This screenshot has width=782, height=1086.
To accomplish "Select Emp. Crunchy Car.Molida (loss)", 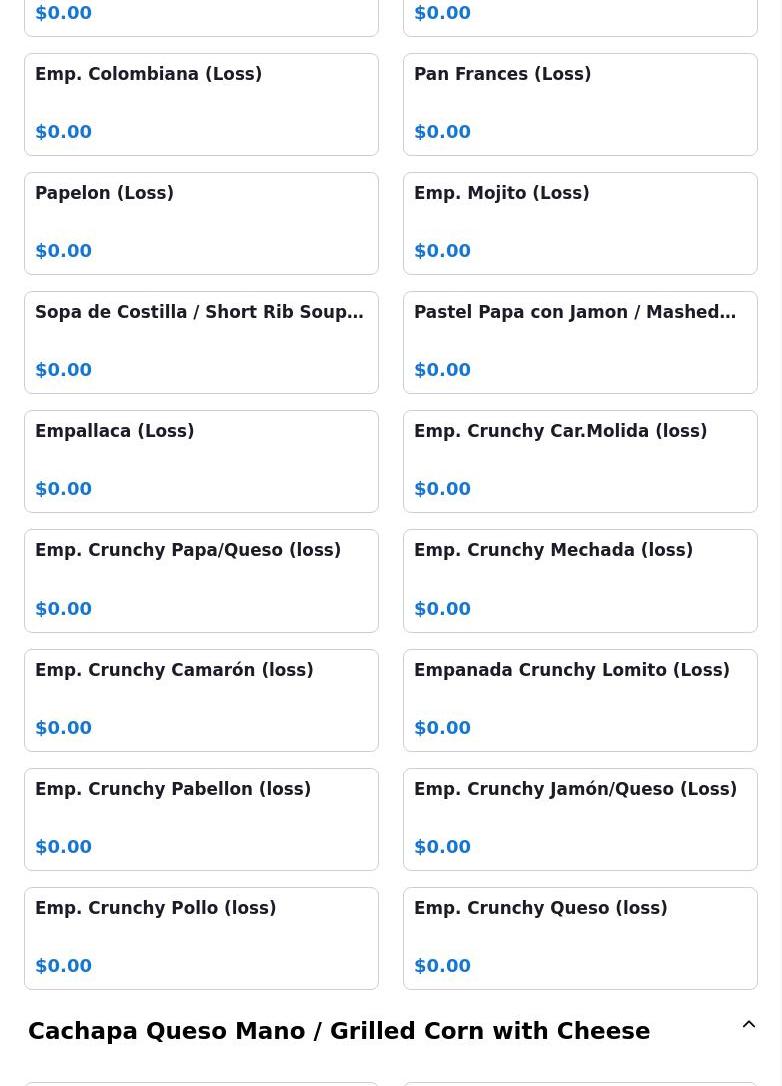I will pyautogui.click(x=580, y=462).
